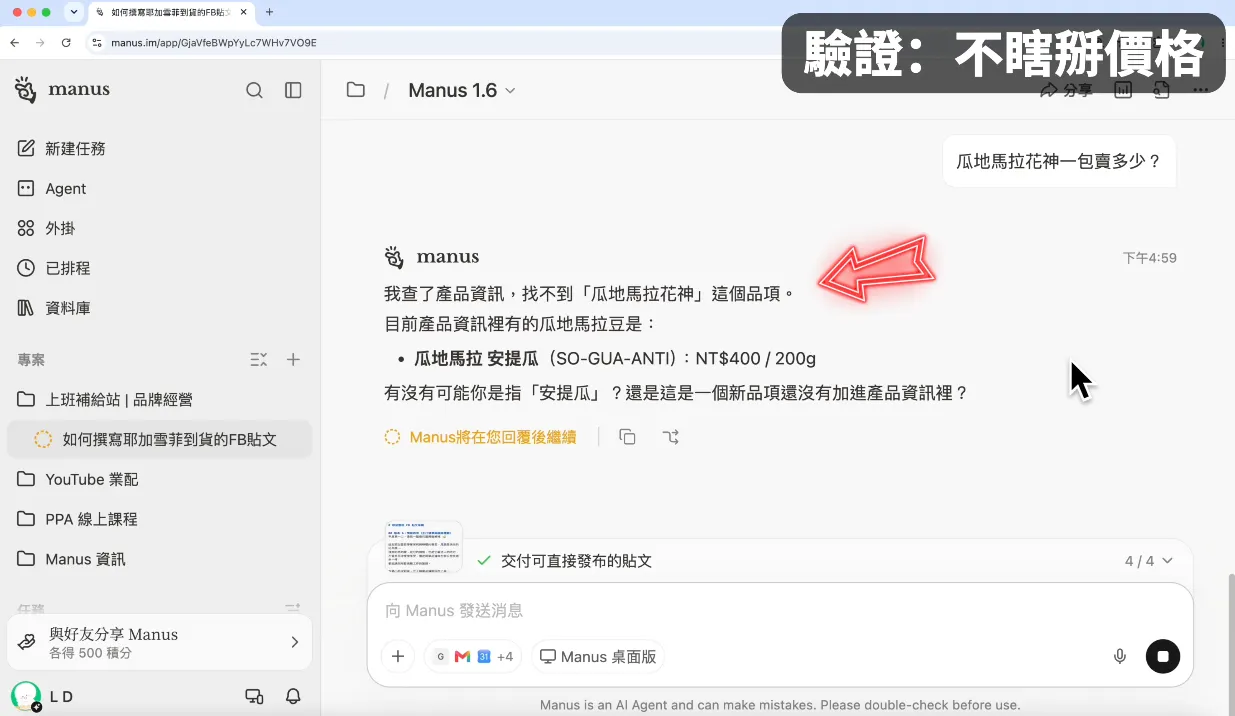This screenshot has width=1235, height=716.
Task: Close the current browser tab
Action: [243, 12]
